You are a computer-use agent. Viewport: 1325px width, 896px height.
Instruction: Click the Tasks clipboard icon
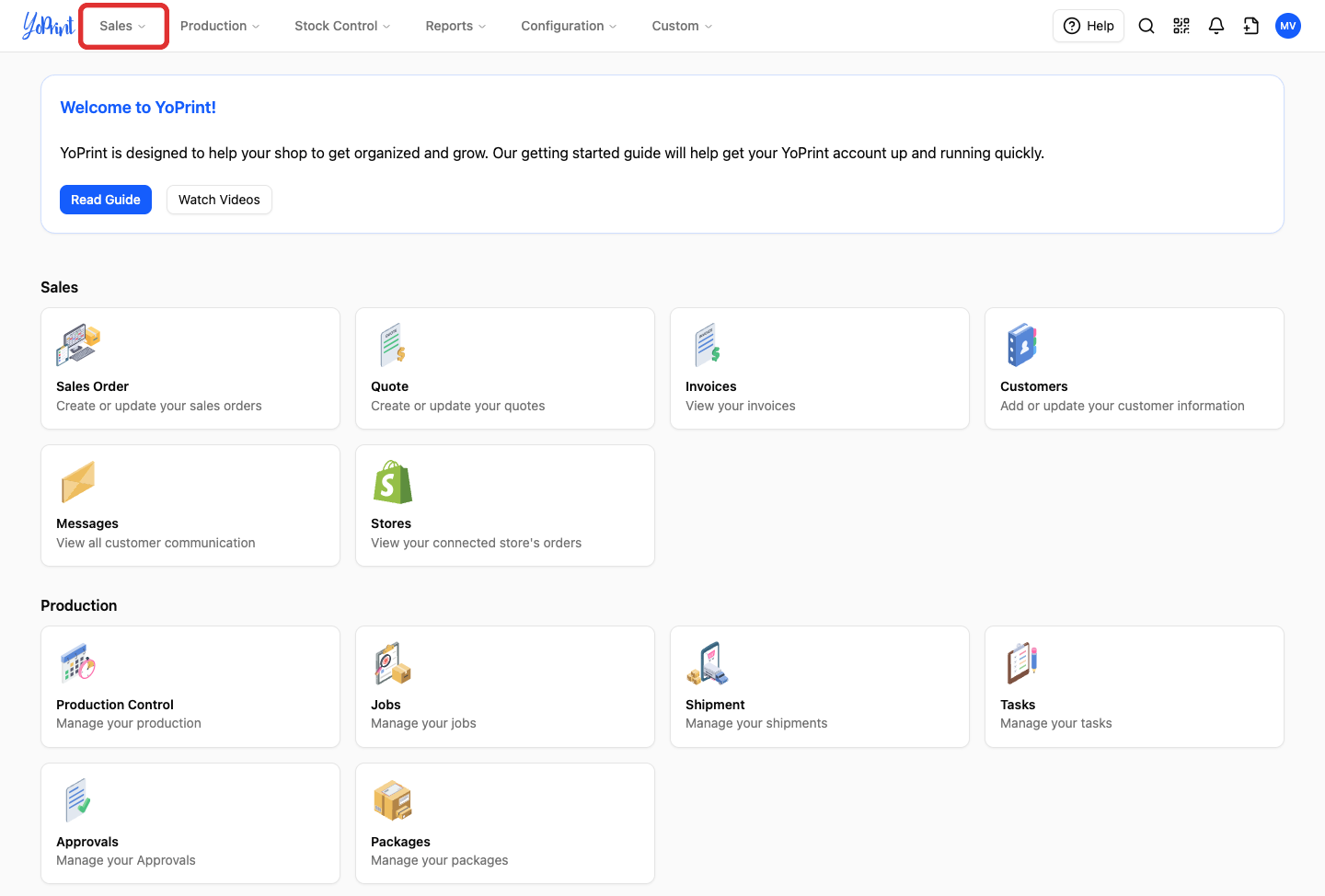coord(1022,663)
